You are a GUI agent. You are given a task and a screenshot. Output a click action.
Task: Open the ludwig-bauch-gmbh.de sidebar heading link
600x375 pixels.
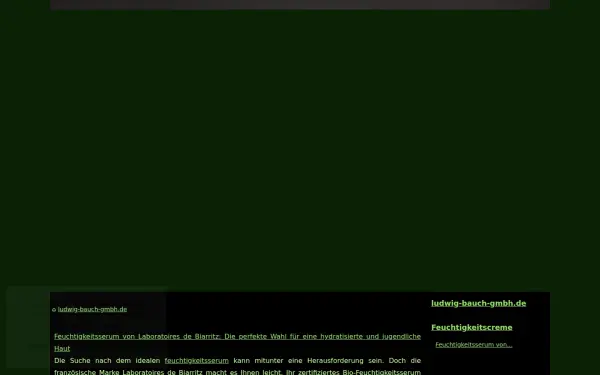(x=478, y=303)
